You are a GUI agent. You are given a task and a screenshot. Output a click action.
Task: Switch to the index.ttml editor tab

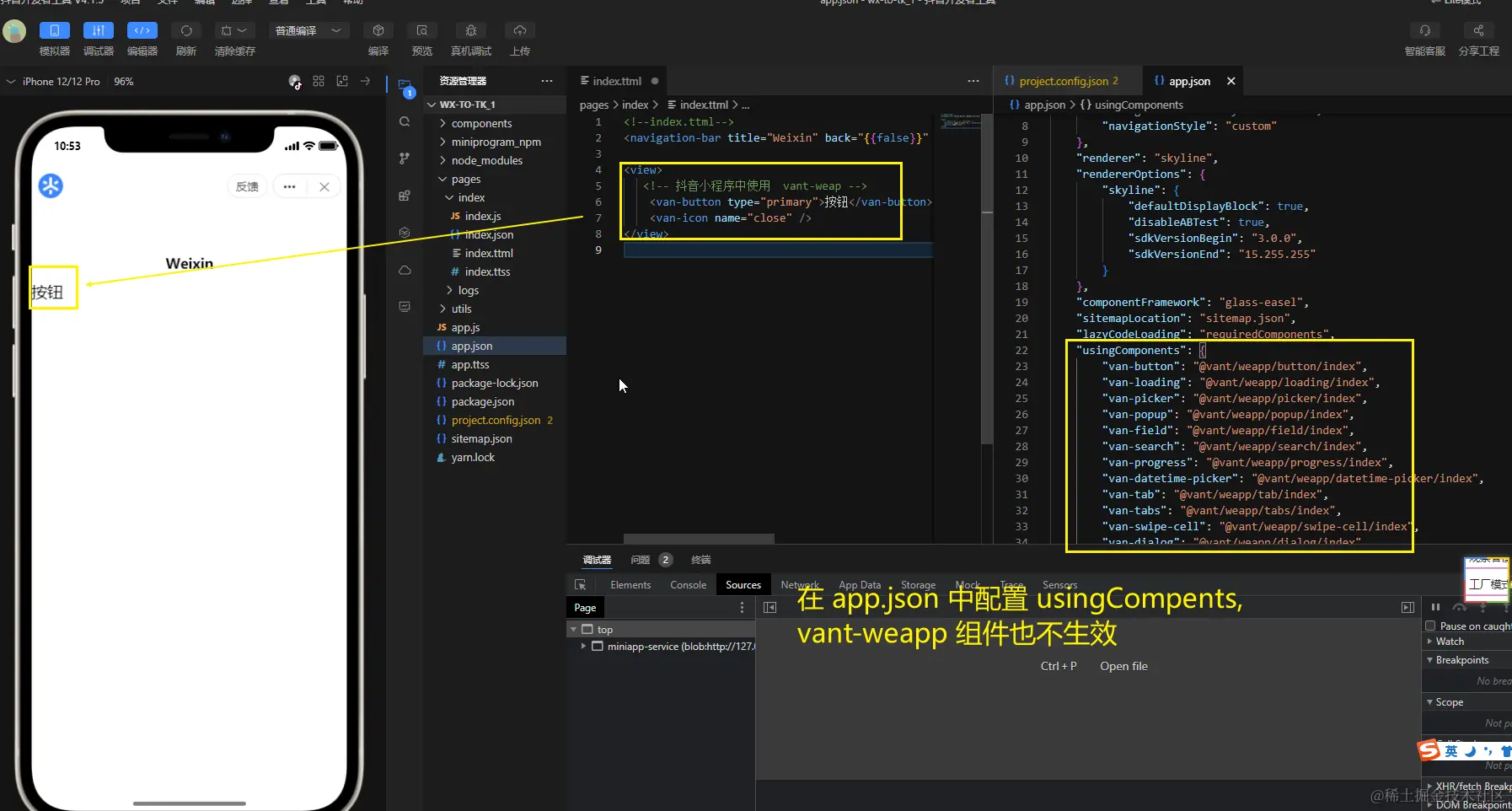tap(617, 81)
